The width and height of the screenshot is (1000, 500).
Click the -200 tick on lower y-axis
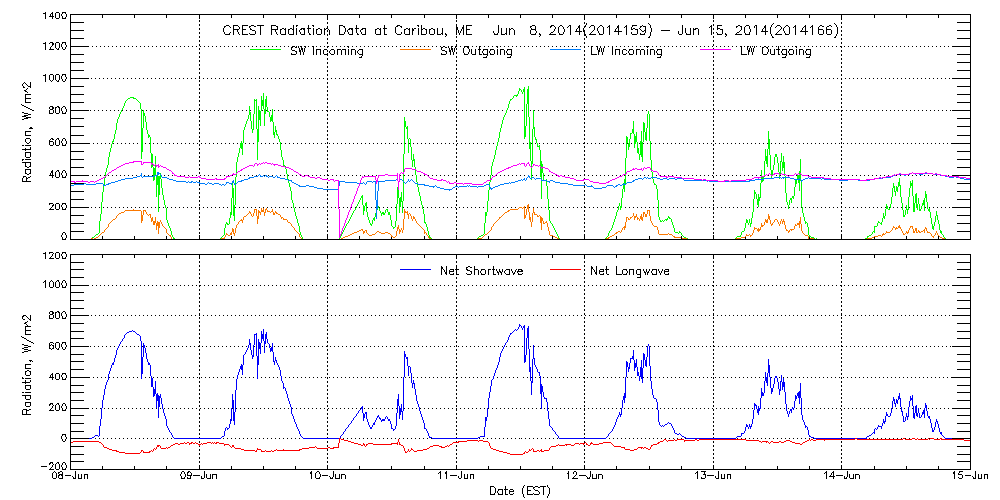click(x=52, y=467)
